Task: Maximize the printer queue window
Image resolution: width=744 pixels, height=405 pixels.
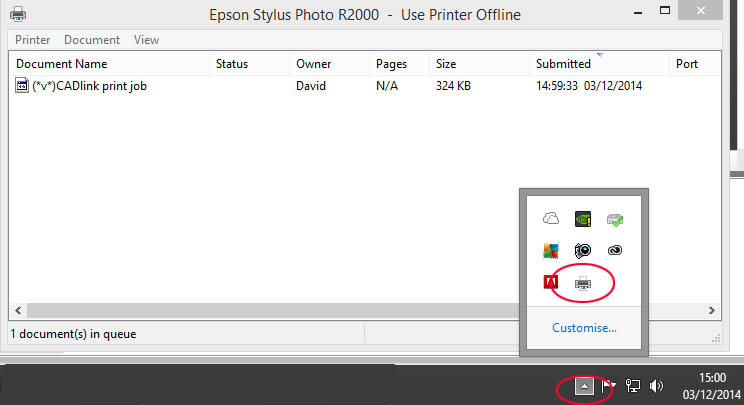Action: [x=665, y=10]
